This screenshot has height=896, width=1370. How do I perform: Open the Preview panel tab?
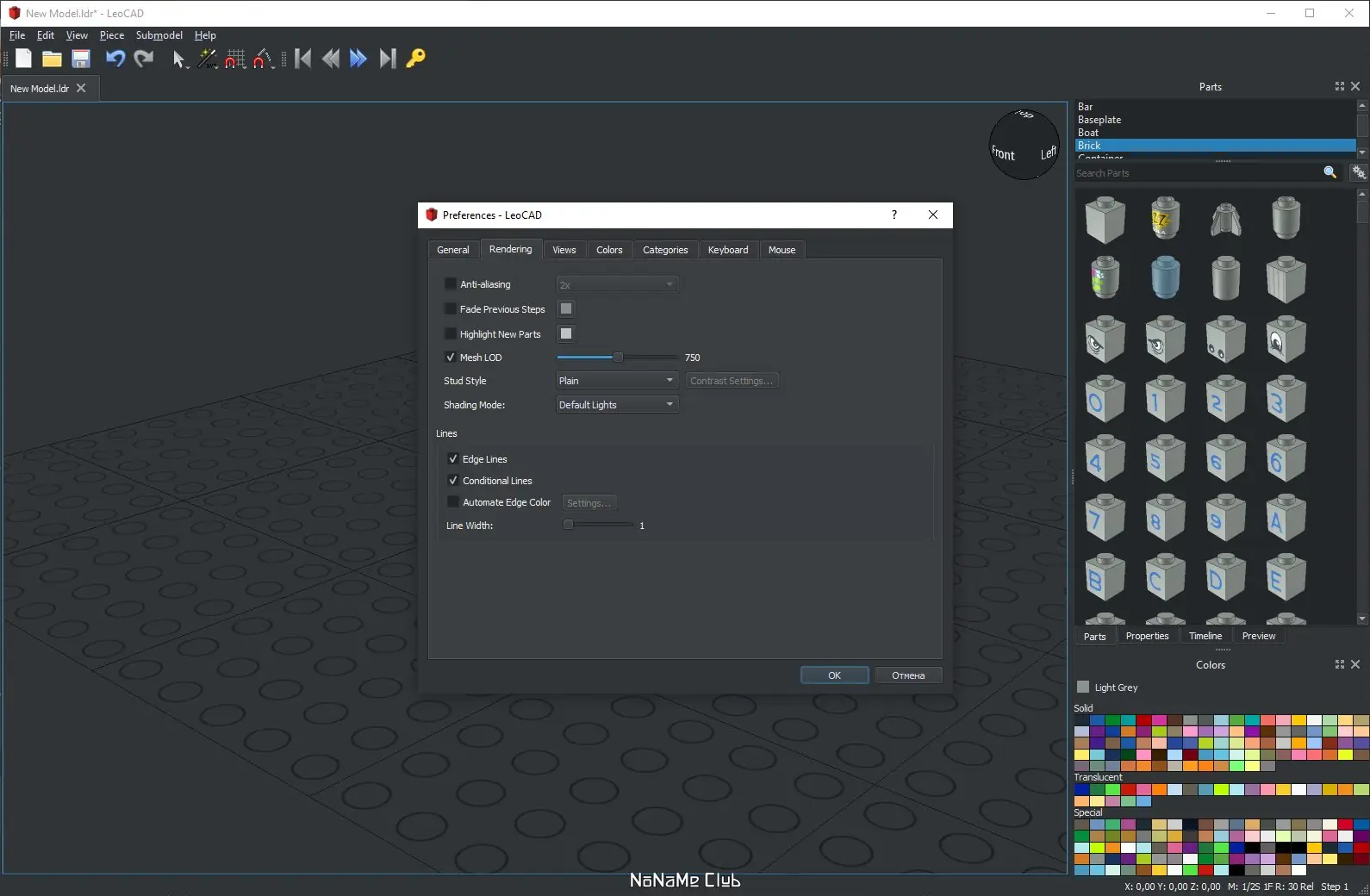pyautogui.click(x=1259, y=636)
